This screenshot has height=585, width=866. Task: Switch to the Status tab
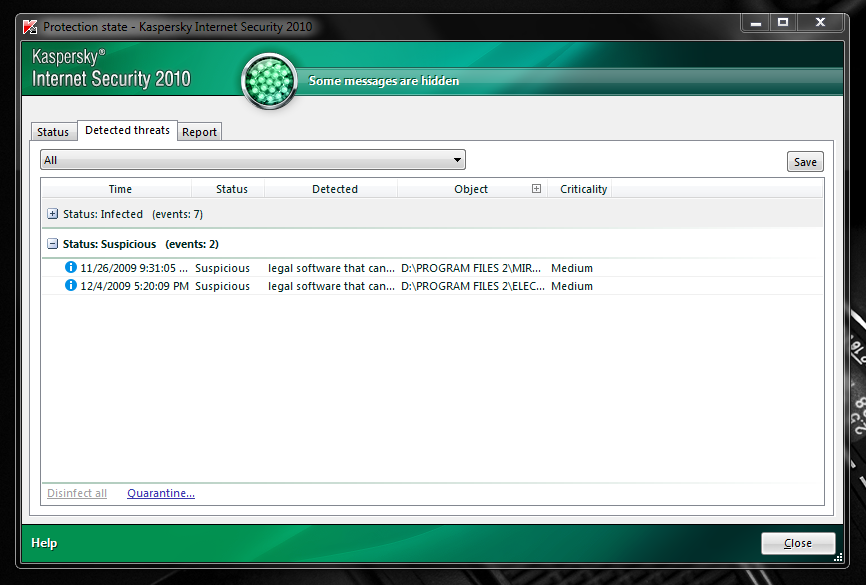(53, 132)
